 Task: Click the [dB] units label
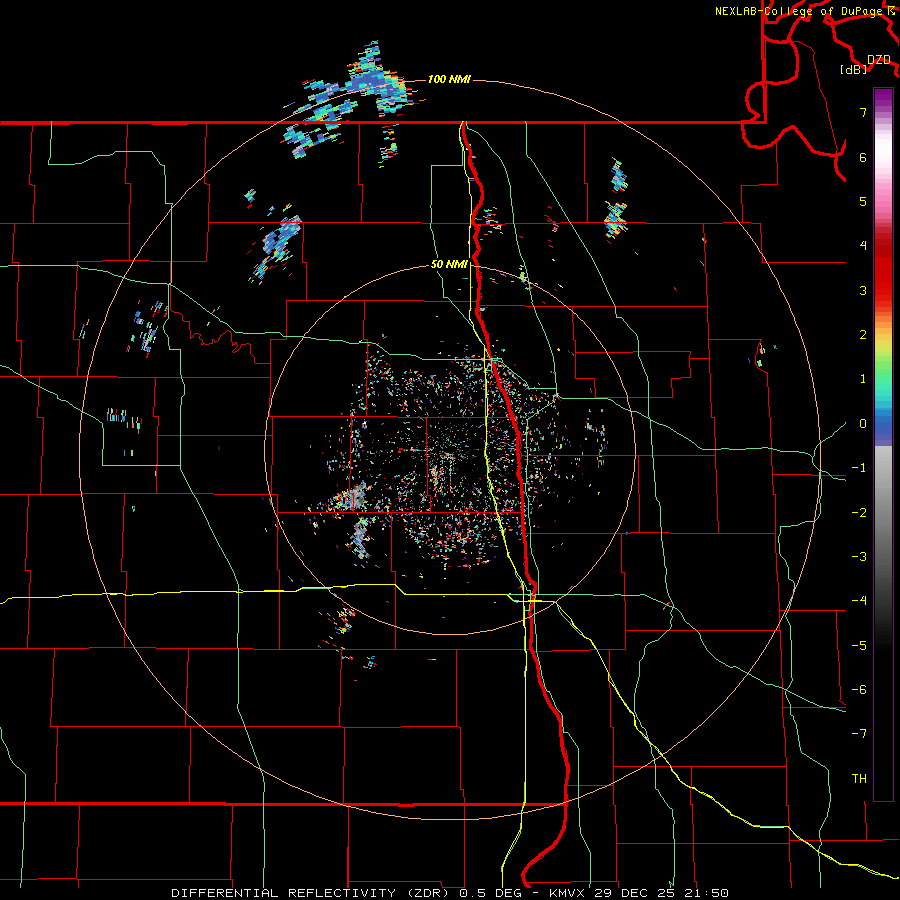pyautogui.click(x=854, y=69)
